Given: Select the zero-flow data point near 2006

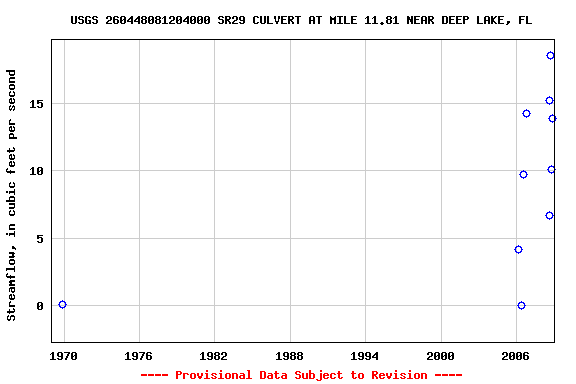Looking at the screenshot, I should click(521, 305).
